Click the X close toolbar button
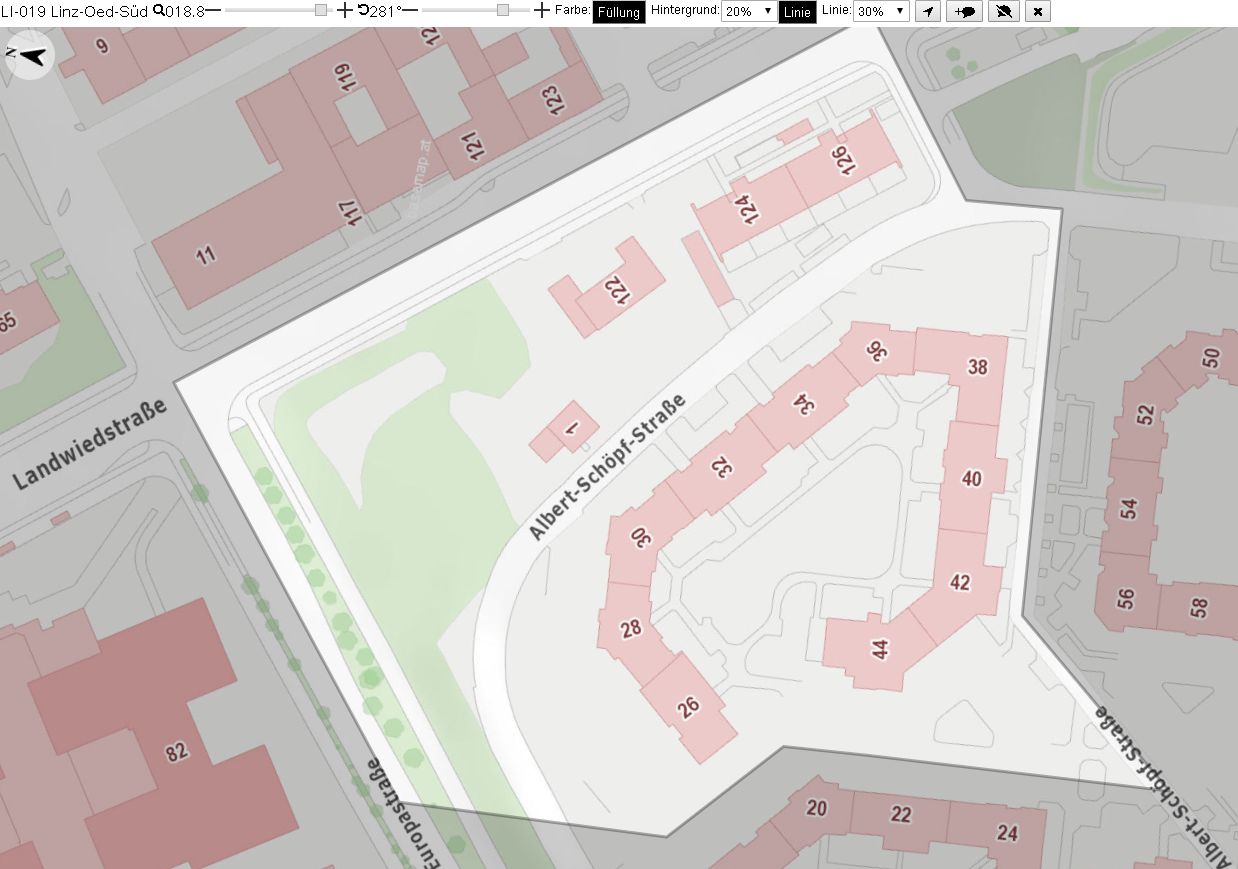Image resolution: width=1238 pixels, height=869 pixels. (1038, 11)
